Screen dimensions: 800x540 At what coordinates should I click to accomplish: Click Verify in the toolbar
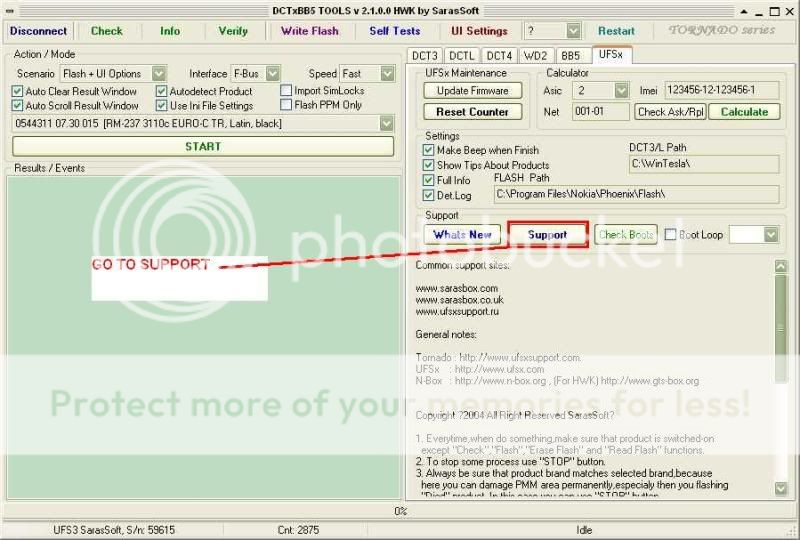[233, 31]
